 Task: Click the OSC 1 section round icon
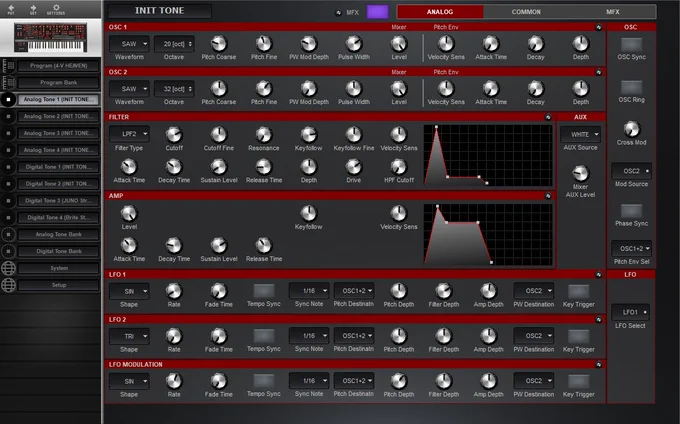click(x=598, y=27)
